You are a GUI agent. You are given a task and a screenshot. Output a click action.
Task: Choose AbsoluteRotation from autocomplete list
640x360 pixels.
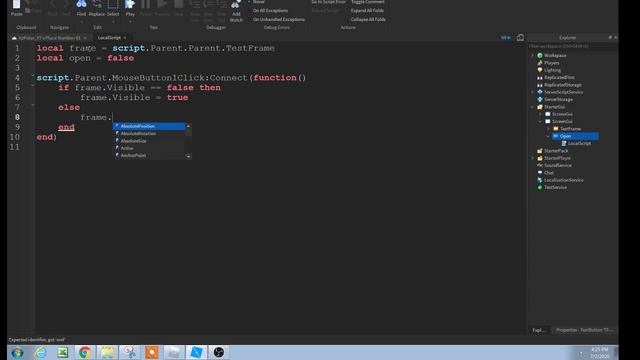(149, 134)
